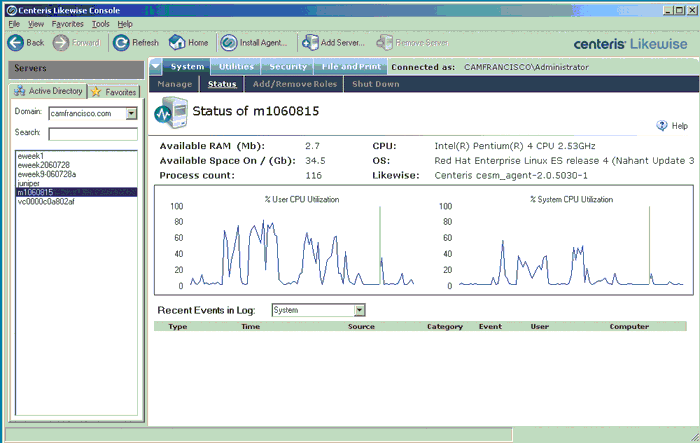
Task: Open the Add/Remove Roles sub-tab
Action: coord(295,84)
